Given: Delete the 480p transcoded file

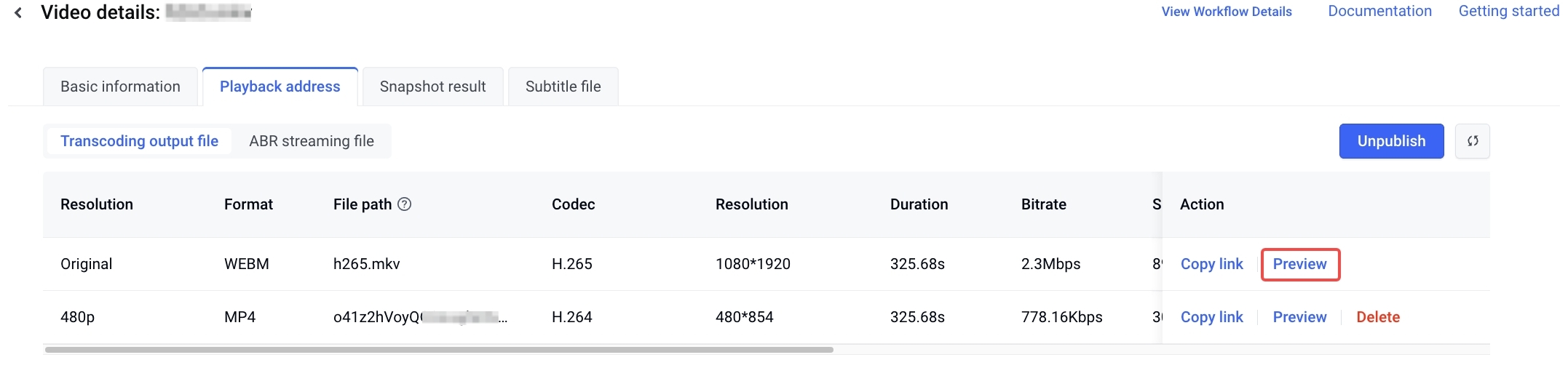Looking at the screenshot, I should click(x=1378, y=317).
